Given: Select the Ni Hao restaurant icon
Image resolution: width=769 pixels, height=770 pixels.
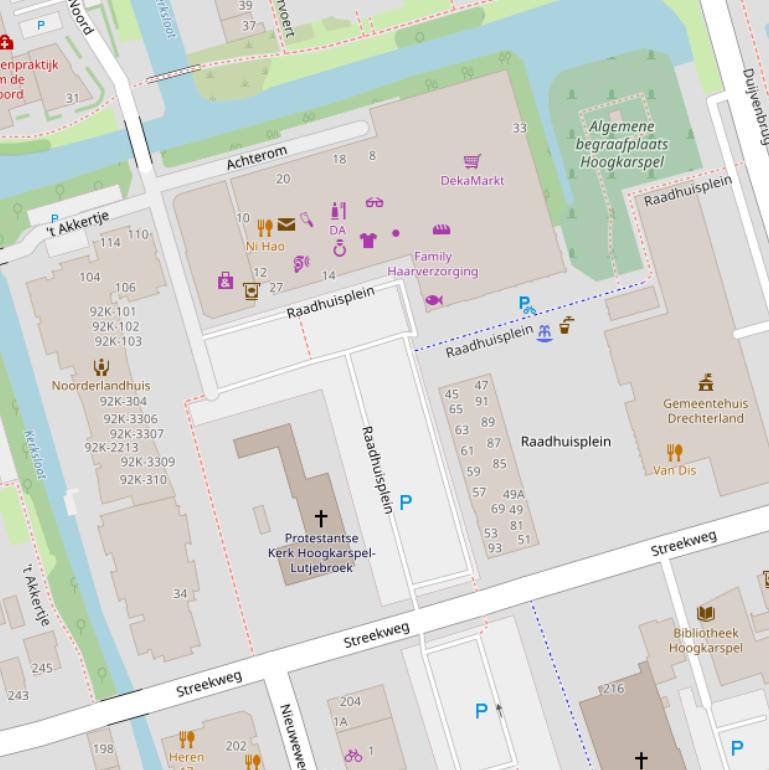Looking at the screenshot, I should [265, 228].
